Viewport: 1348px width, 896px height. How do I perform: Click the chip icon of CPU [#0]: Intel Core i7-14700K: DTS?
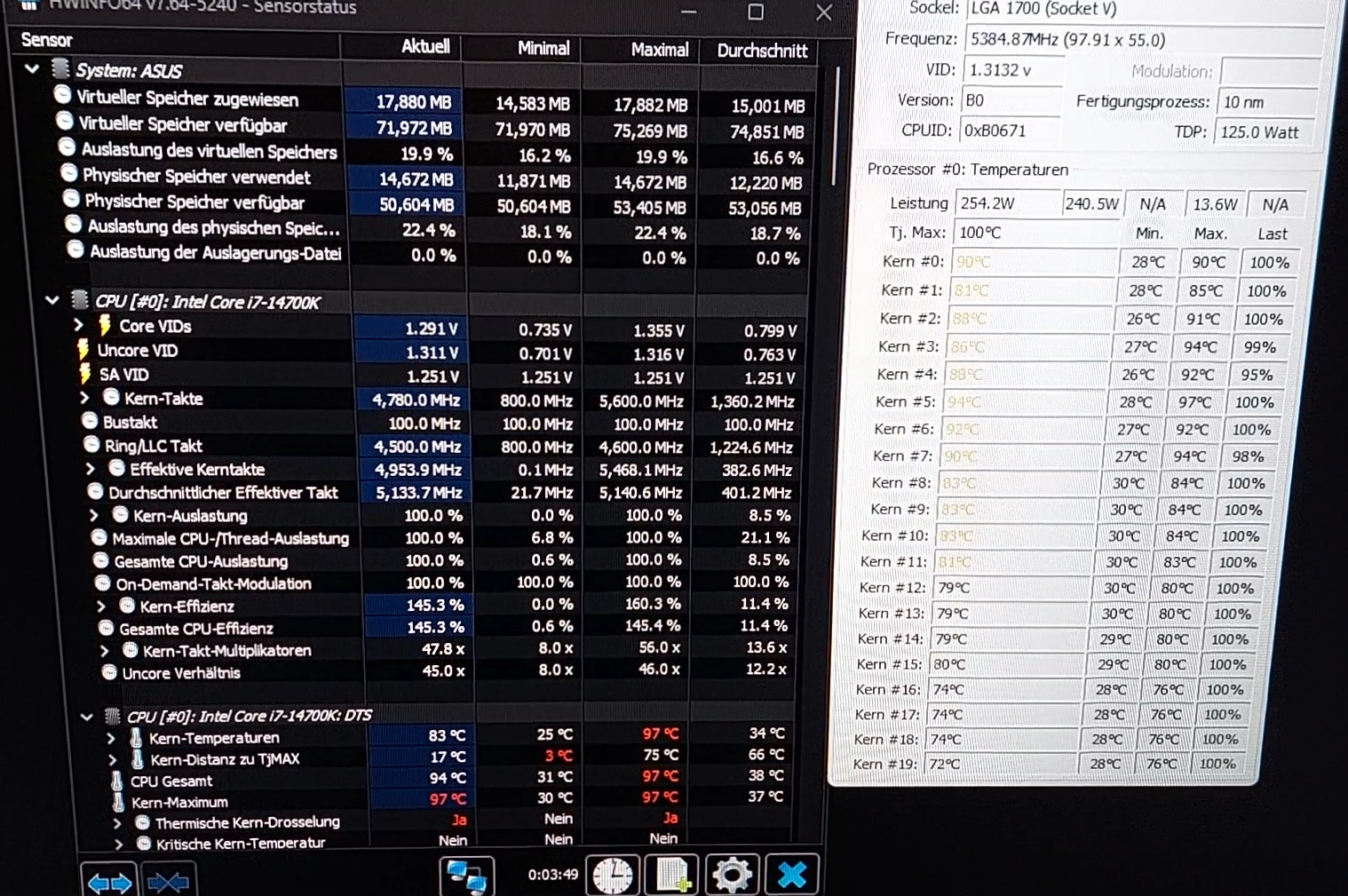pos(112,715)
